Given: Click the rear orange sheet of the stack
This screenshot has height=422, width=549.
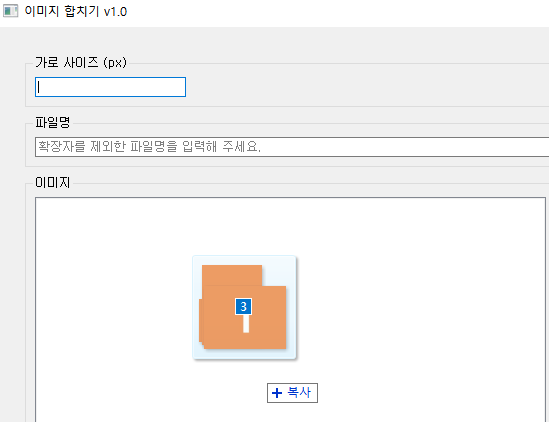Looking at the screenshot, I should tap(232, 275).
